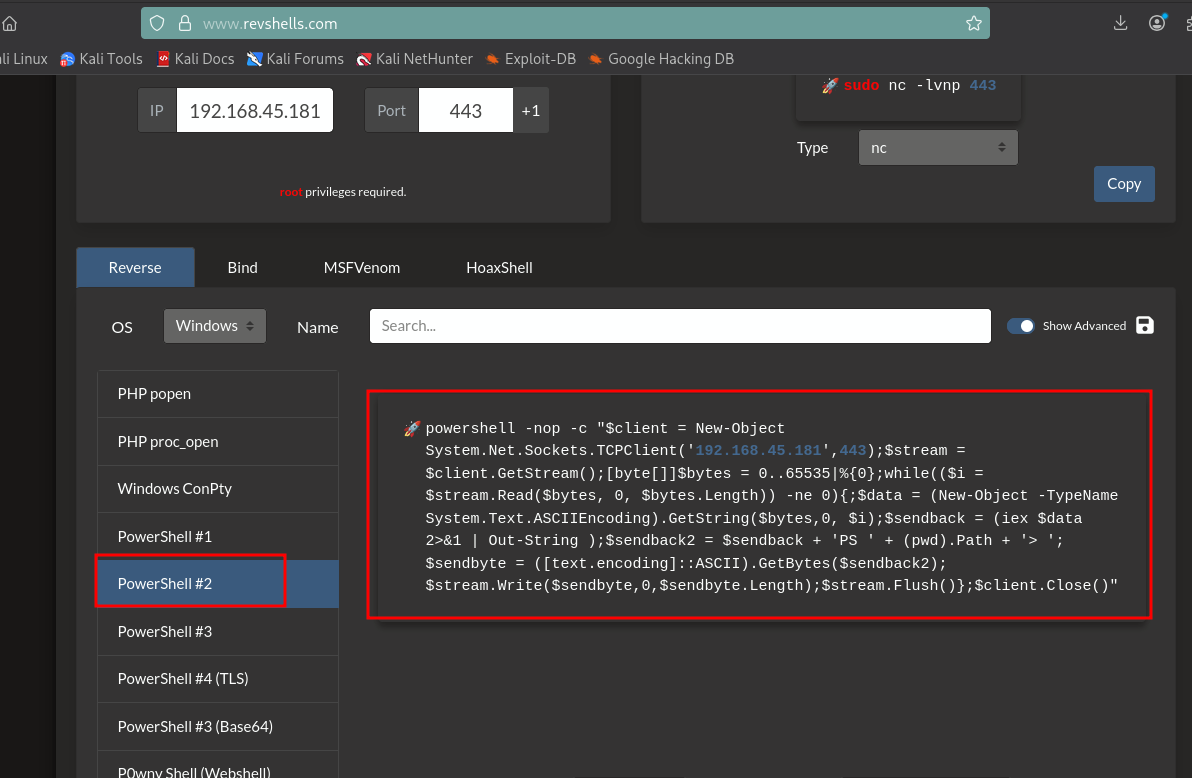This screenshot has height=778, width=1192.
Task: Select PowerShell #3 (Base64) from the shell list
Action: [217, 727]
